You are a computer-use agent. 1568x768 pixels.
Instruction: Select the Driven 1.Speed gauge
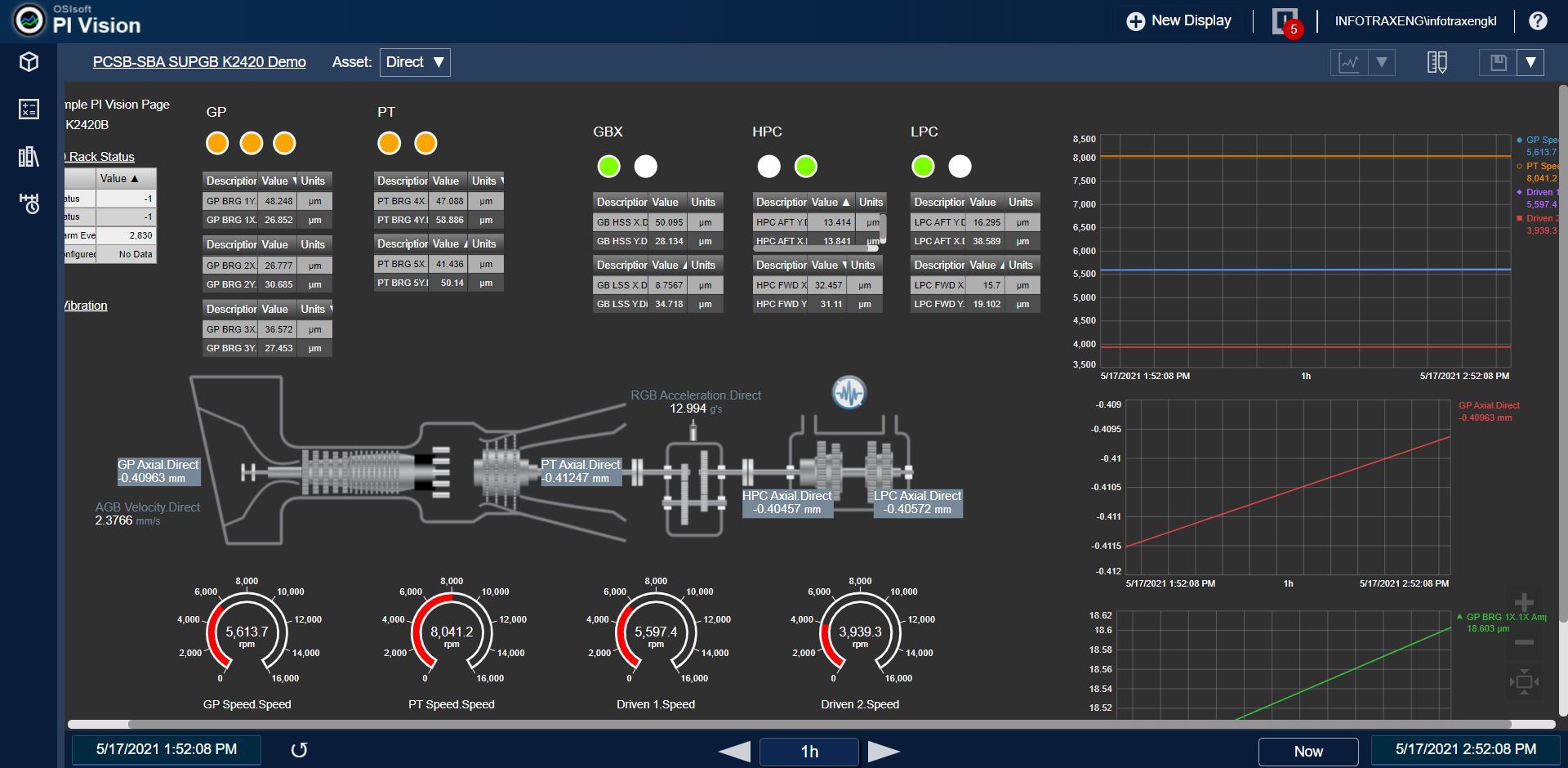pyautogui.click(x=656, y=641)
